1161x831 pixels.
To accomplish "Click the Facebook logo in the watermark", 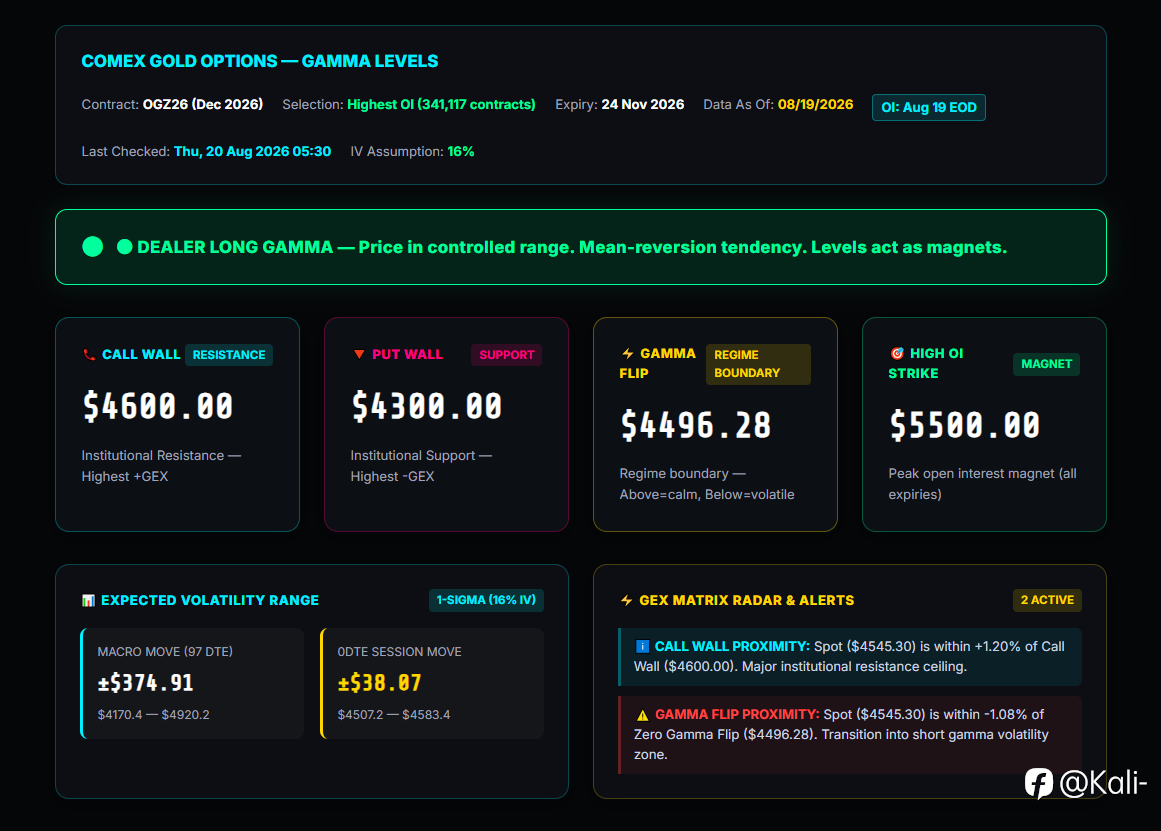I will coord(1039,783).
